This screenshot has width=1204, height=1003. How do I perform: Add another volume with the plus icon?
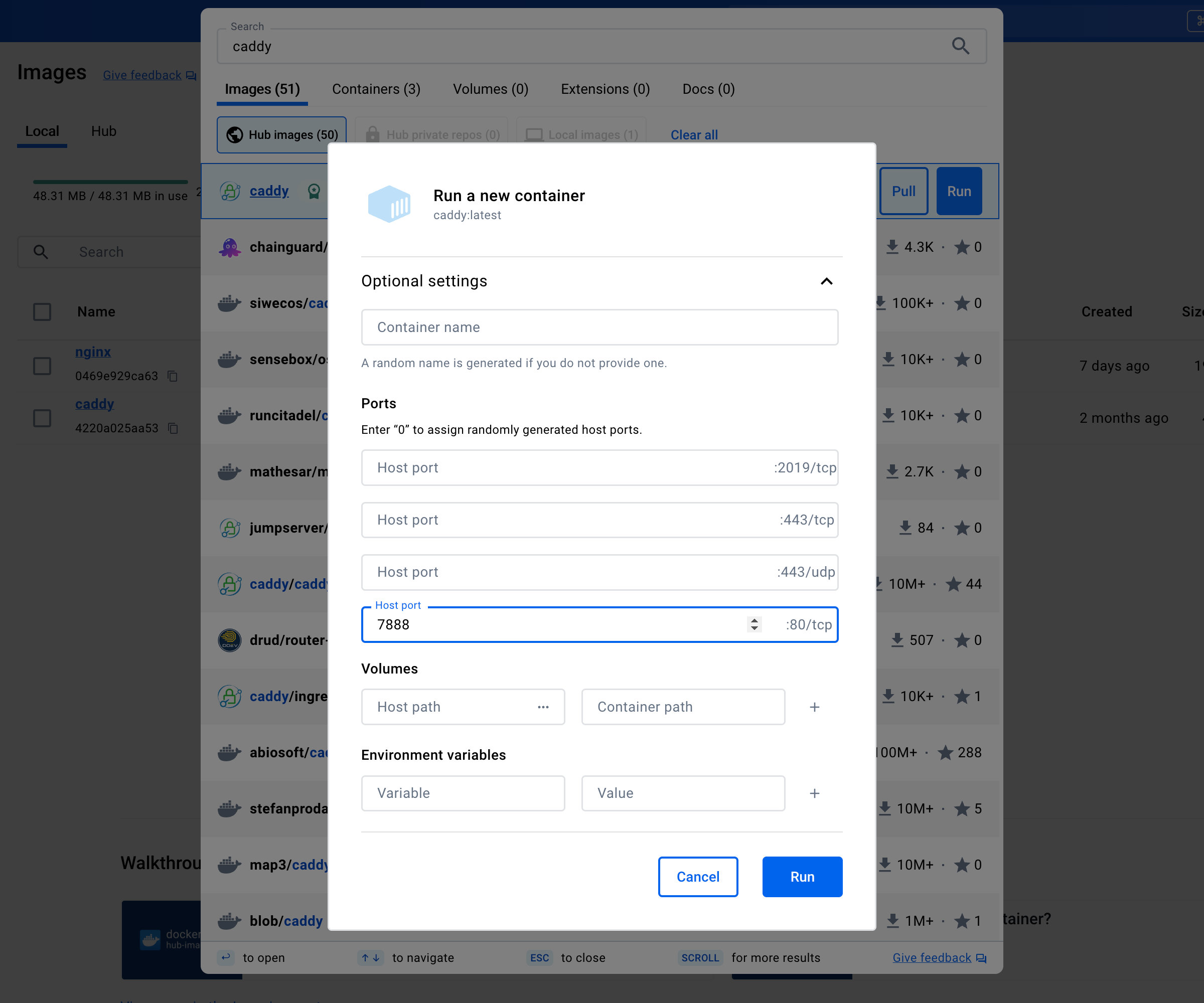814,707
